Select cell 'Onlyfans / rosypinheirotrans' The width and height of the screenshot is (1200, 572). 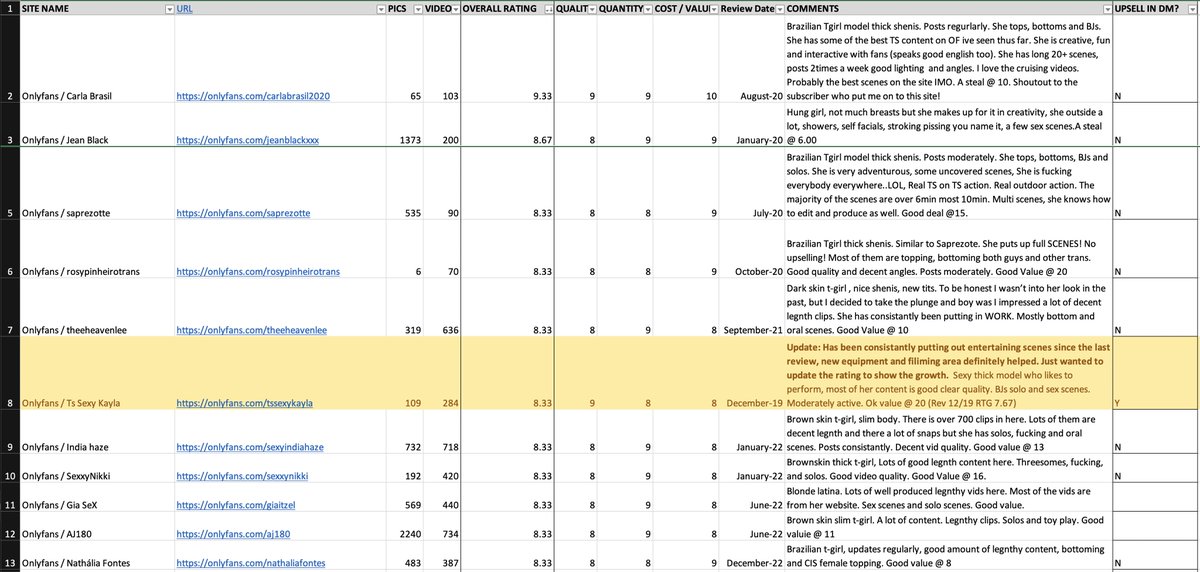97,250
